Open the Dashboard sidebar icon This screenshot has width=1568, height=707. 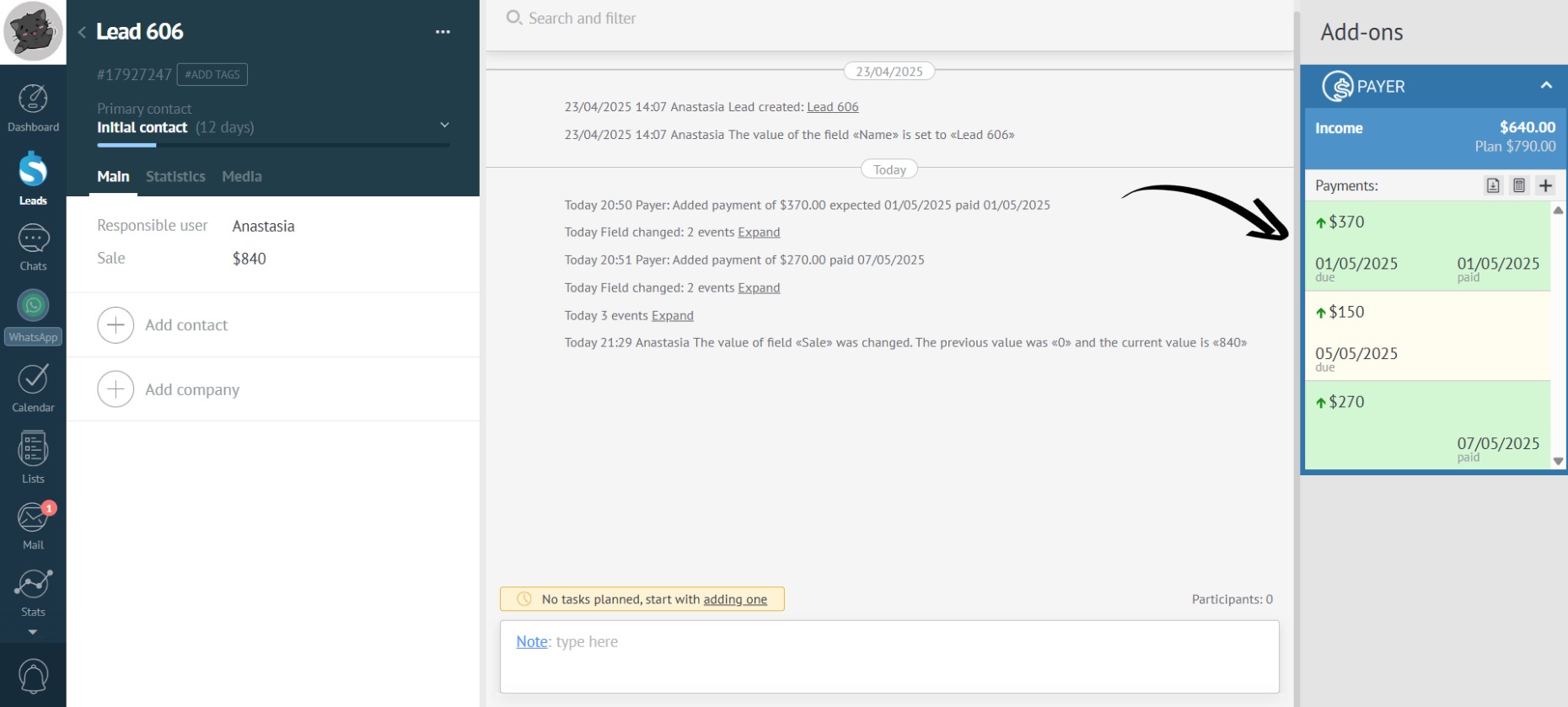[33, 108]
